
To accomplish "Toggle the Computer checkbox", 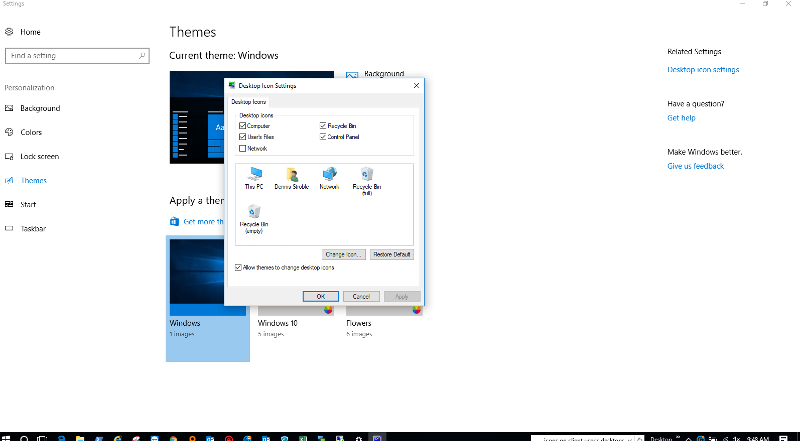I will click(242, 126).
